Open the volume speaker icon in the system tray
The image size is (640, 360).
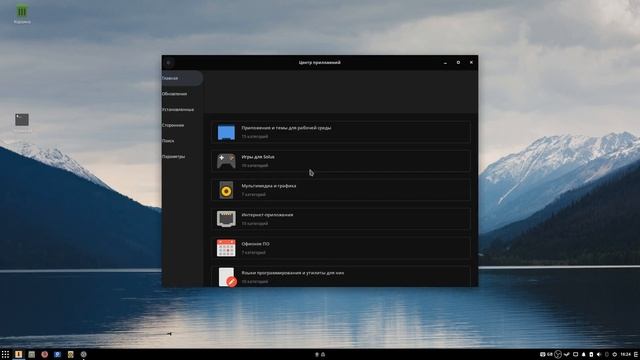coord(599,354)
